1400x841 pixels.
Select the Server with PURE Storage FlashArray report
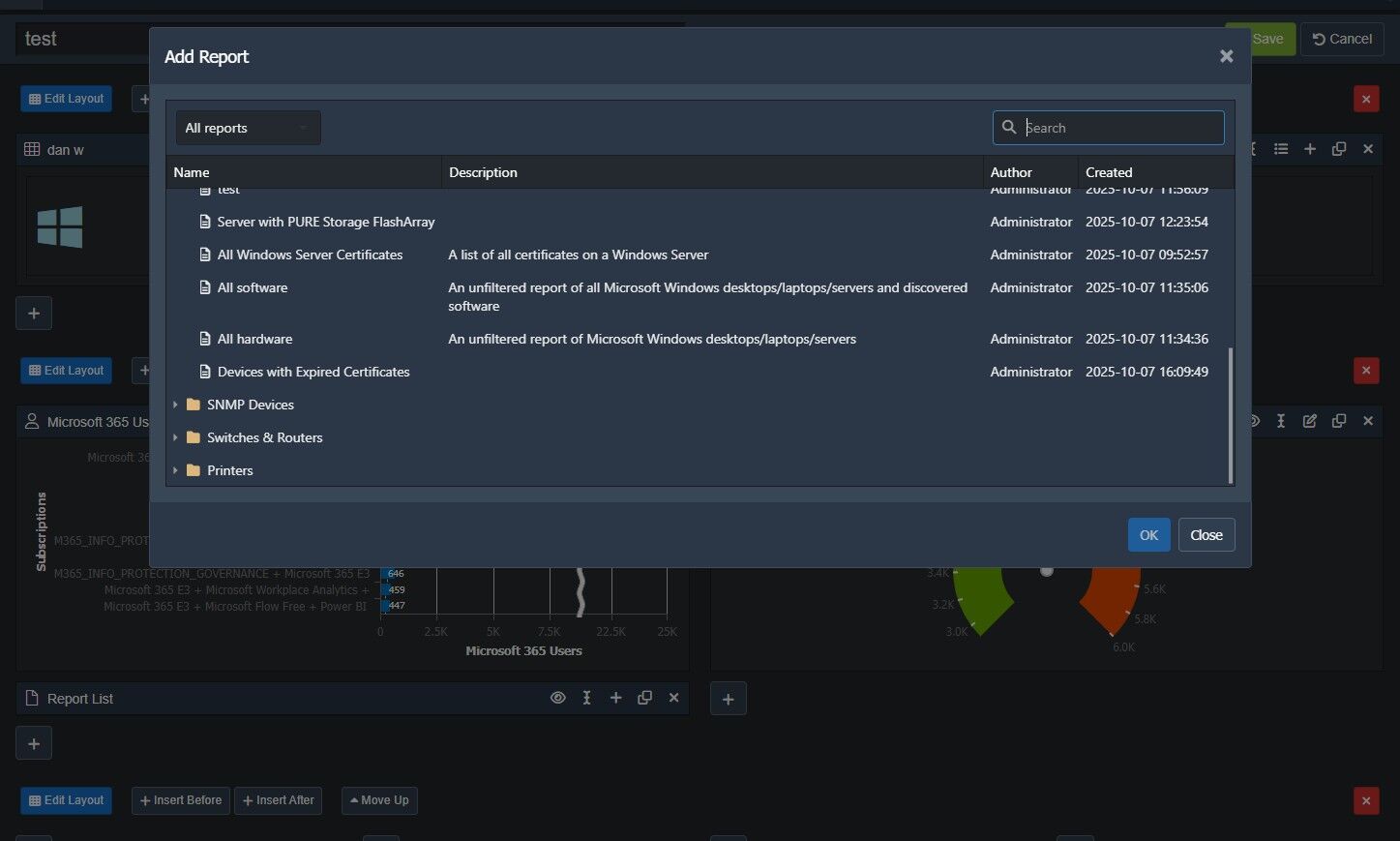pyautogui.click(x=326, y=222)
